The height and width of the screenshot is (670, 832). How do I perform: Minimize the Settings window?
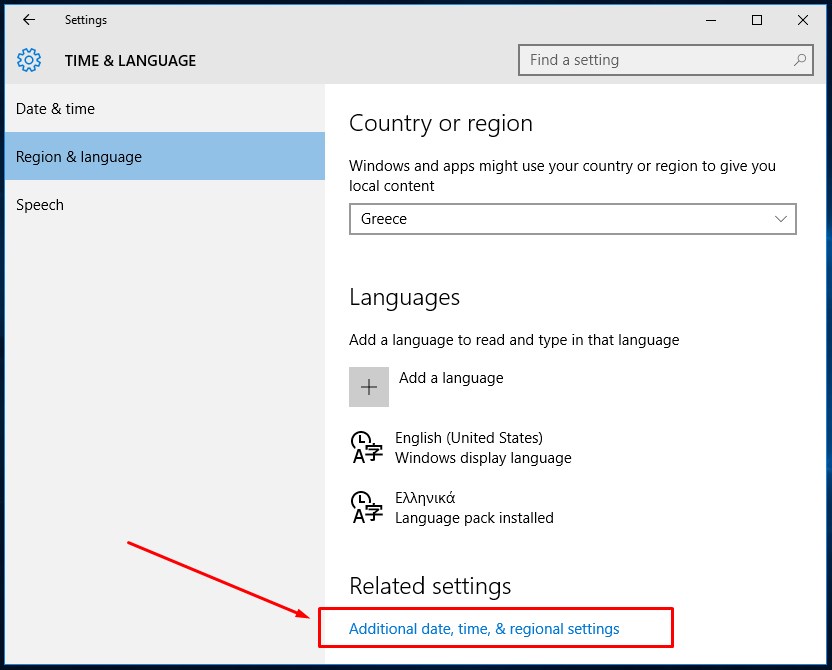[x=711, y=20]
